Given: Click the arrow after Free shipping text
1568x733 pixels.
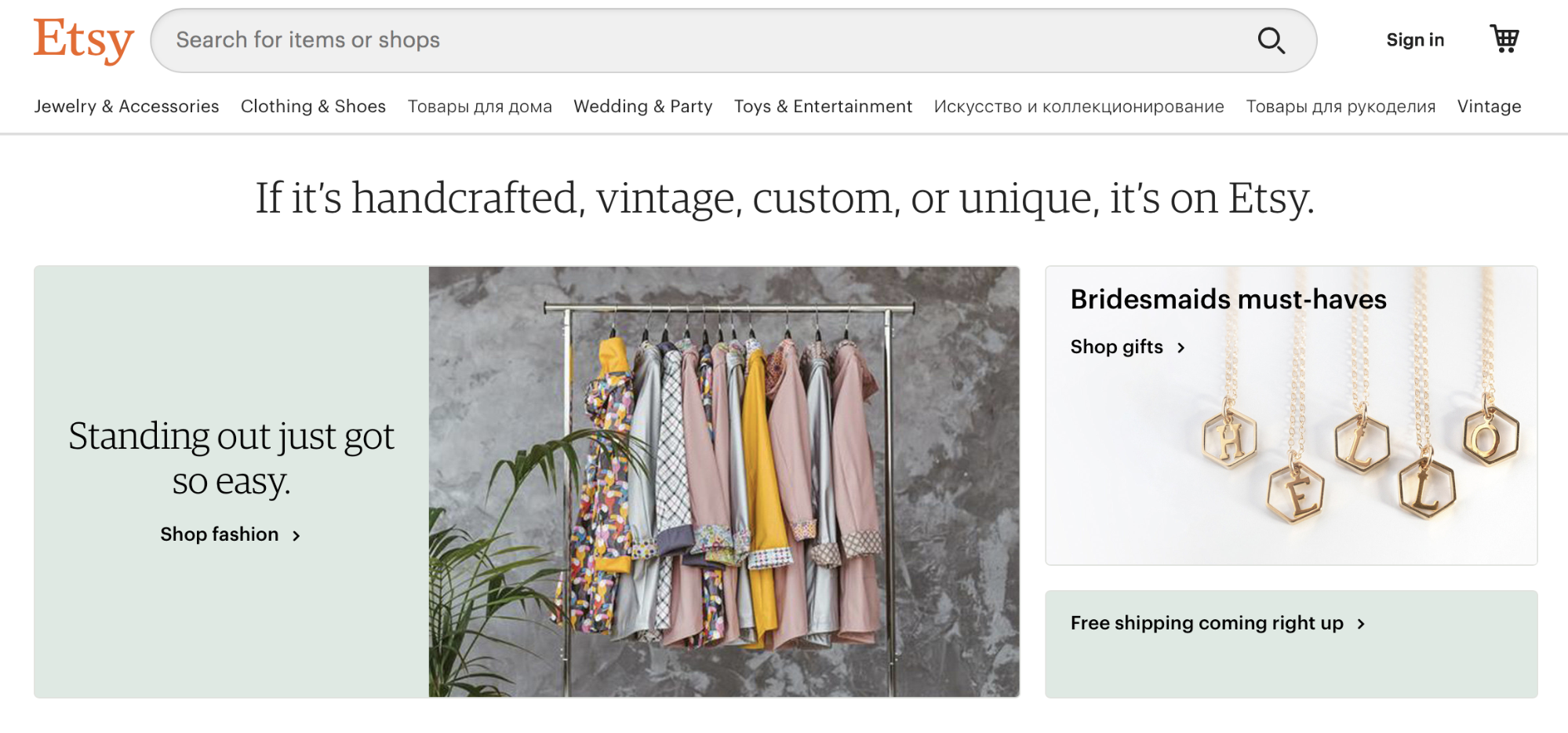Looking at the screenshot, I should pos(1361,624).
